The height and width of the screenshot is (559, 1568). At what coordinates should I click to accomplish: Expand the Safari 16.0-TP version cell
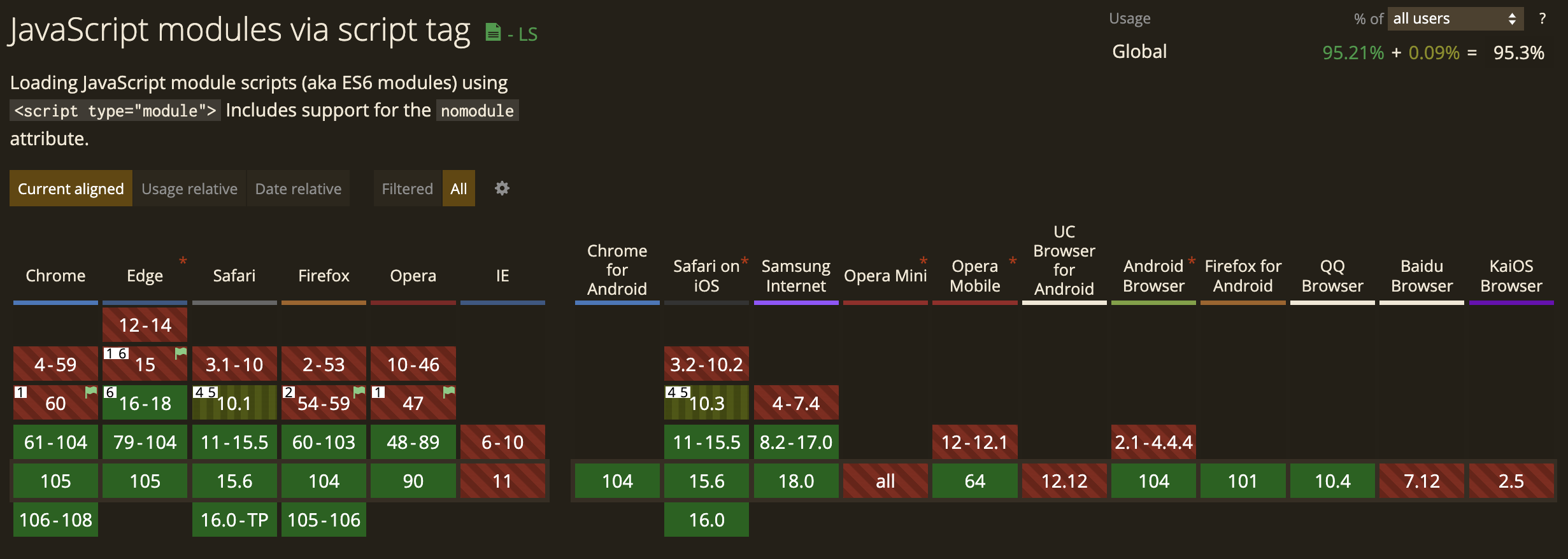pyautogui.click(x=234, y=520)
